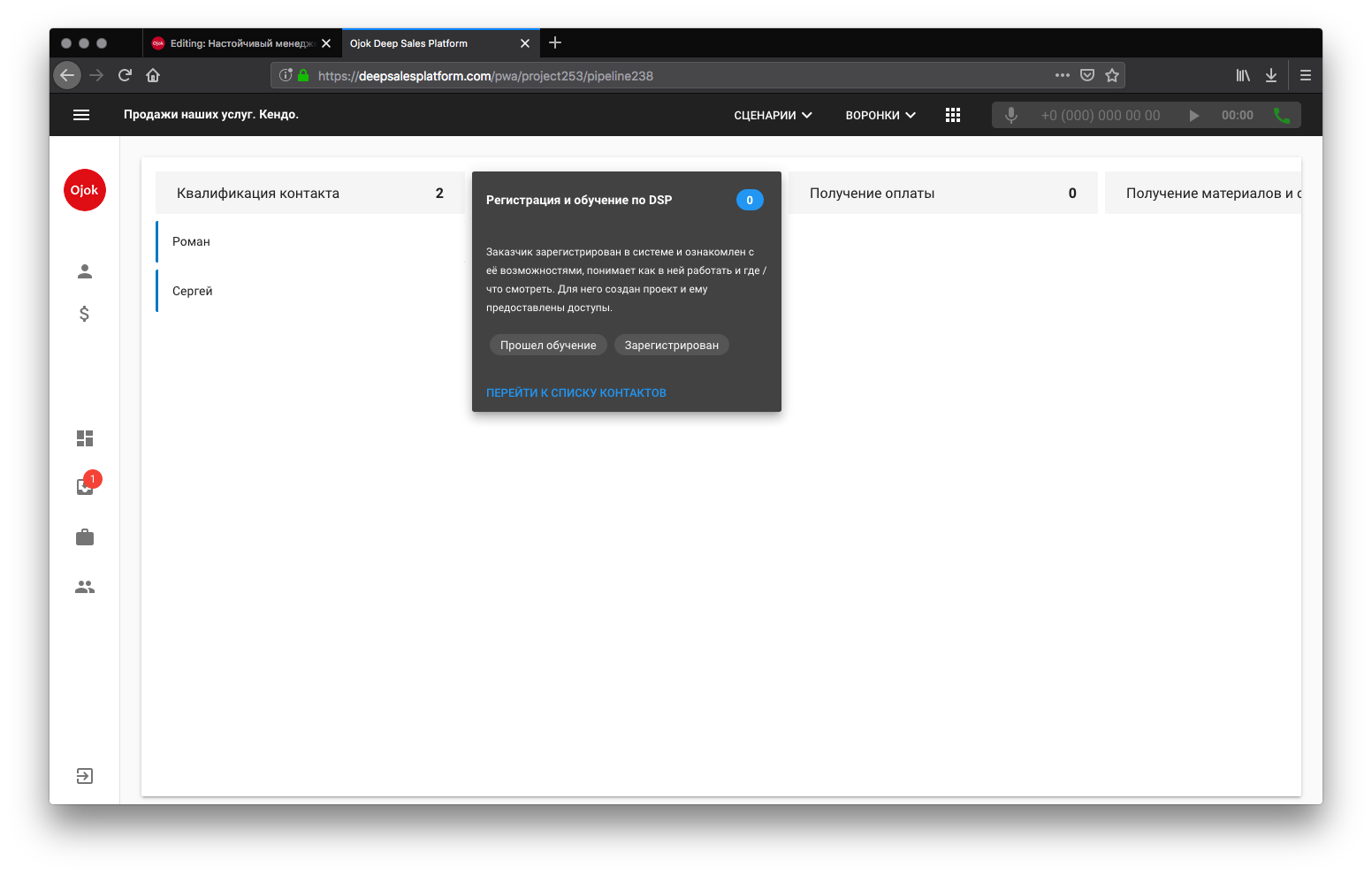
Task: Click the red Ojok logo in the sidebar
Action: click(x=84, y=190)
